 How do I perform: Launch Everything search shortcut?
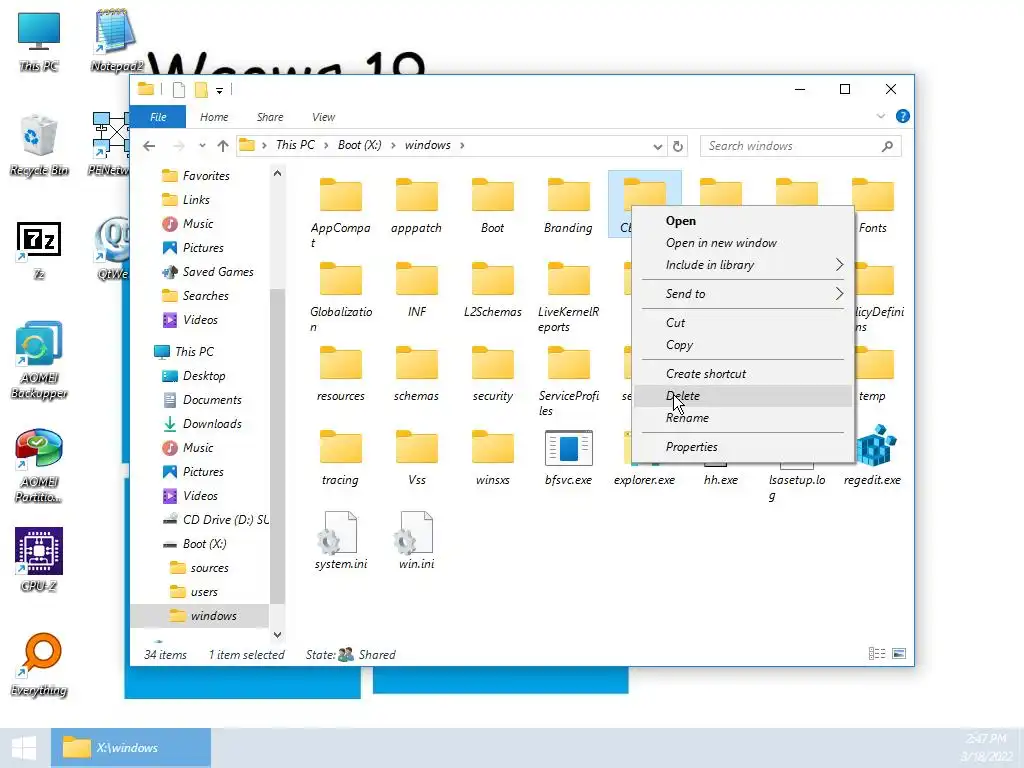pos(39,665)
